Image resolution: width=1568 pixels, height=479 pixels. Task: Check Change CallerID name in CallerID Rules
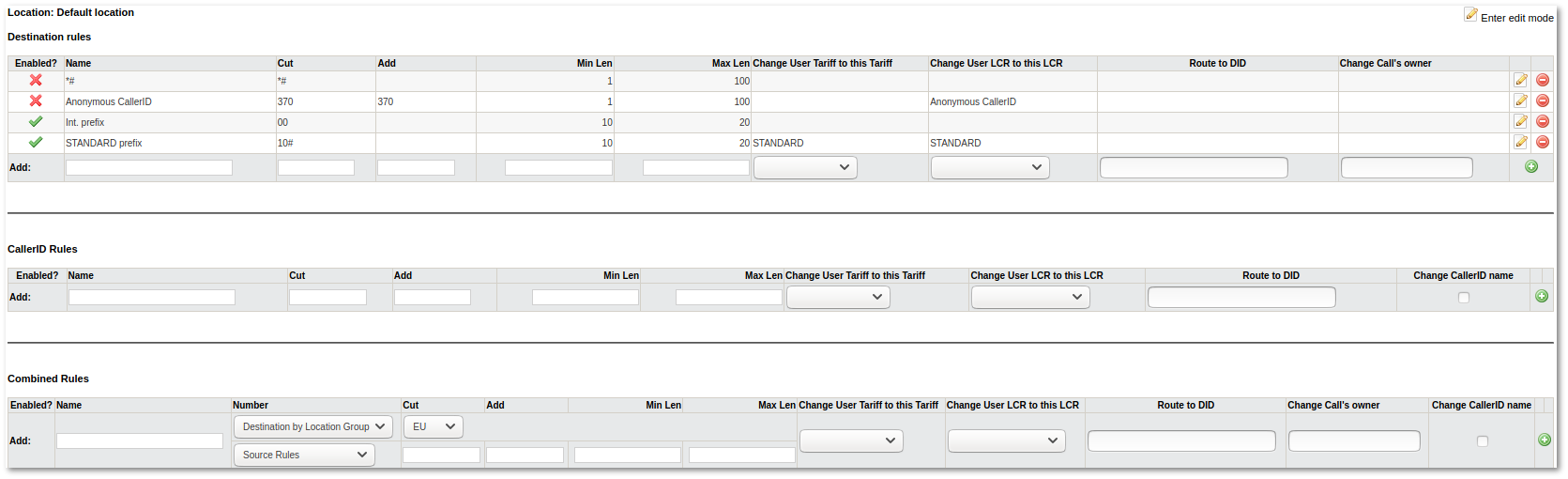1463,298
